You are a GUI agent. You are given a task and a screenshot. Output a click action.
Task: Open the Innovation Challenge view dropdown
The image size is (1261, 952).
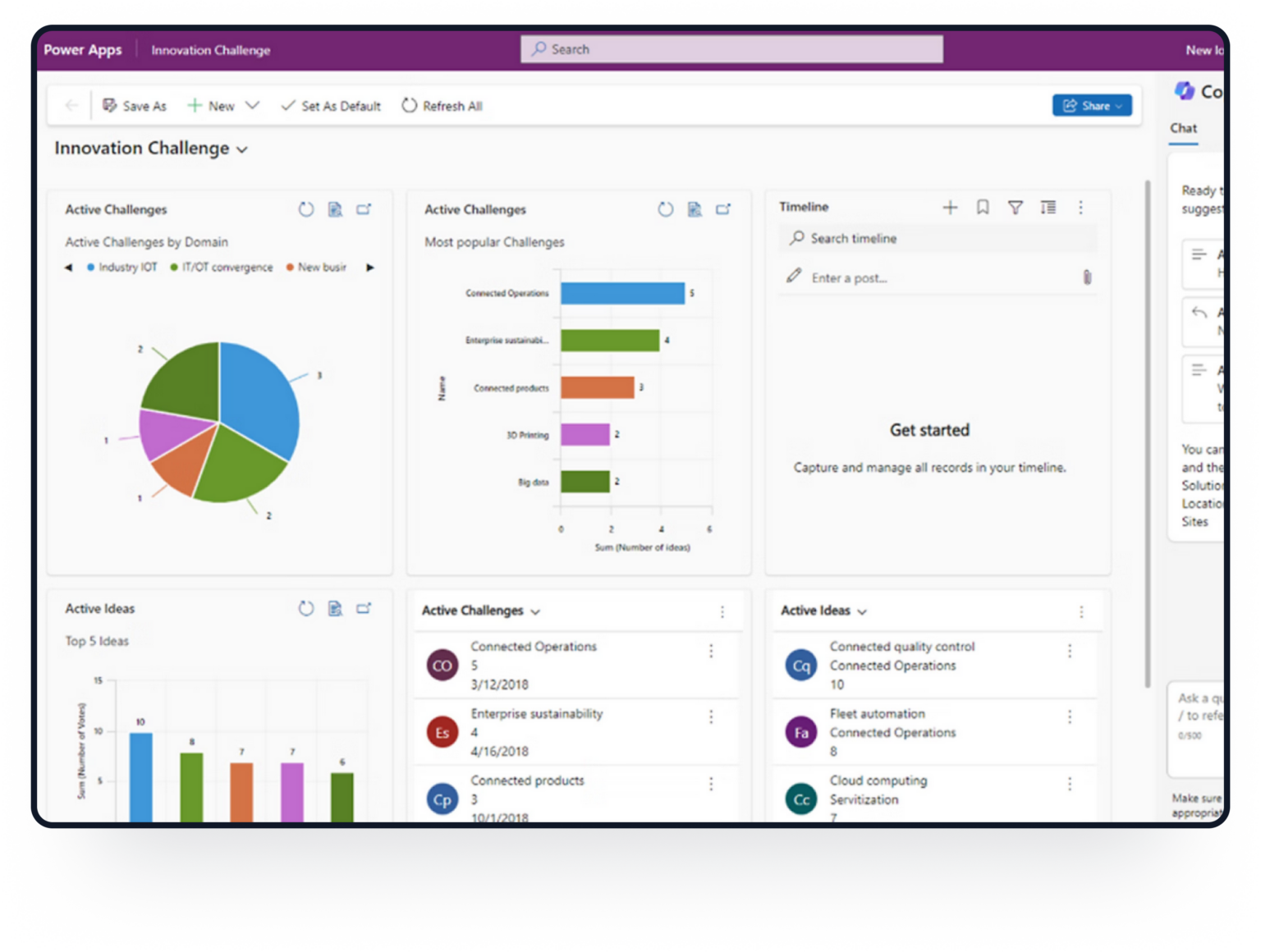click(242, 149)
